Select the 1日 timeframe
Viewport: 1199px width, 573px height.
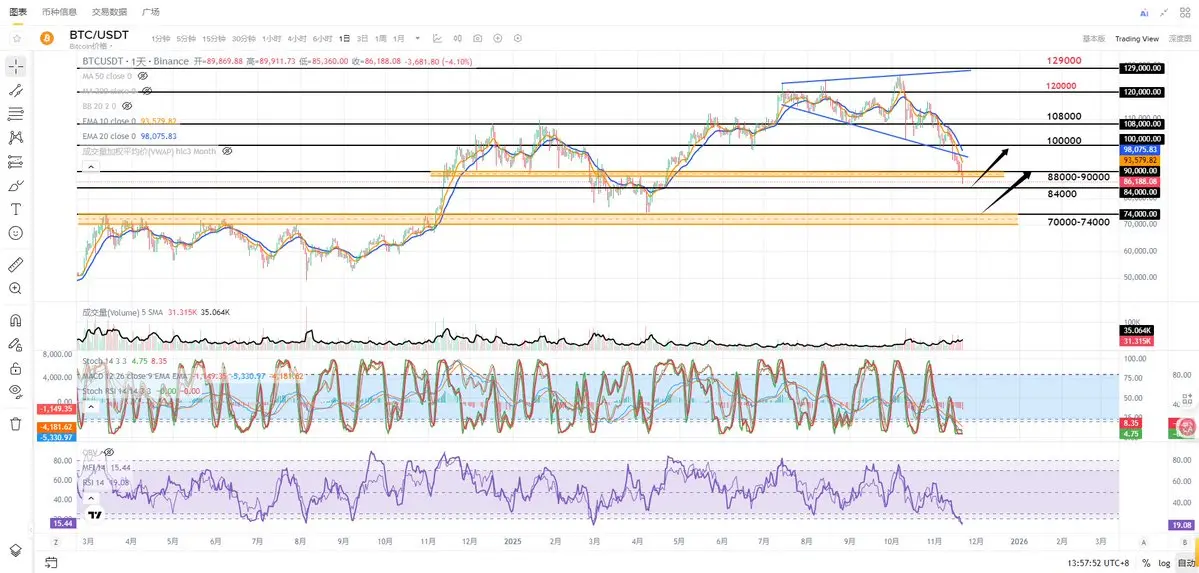(345, 38)
